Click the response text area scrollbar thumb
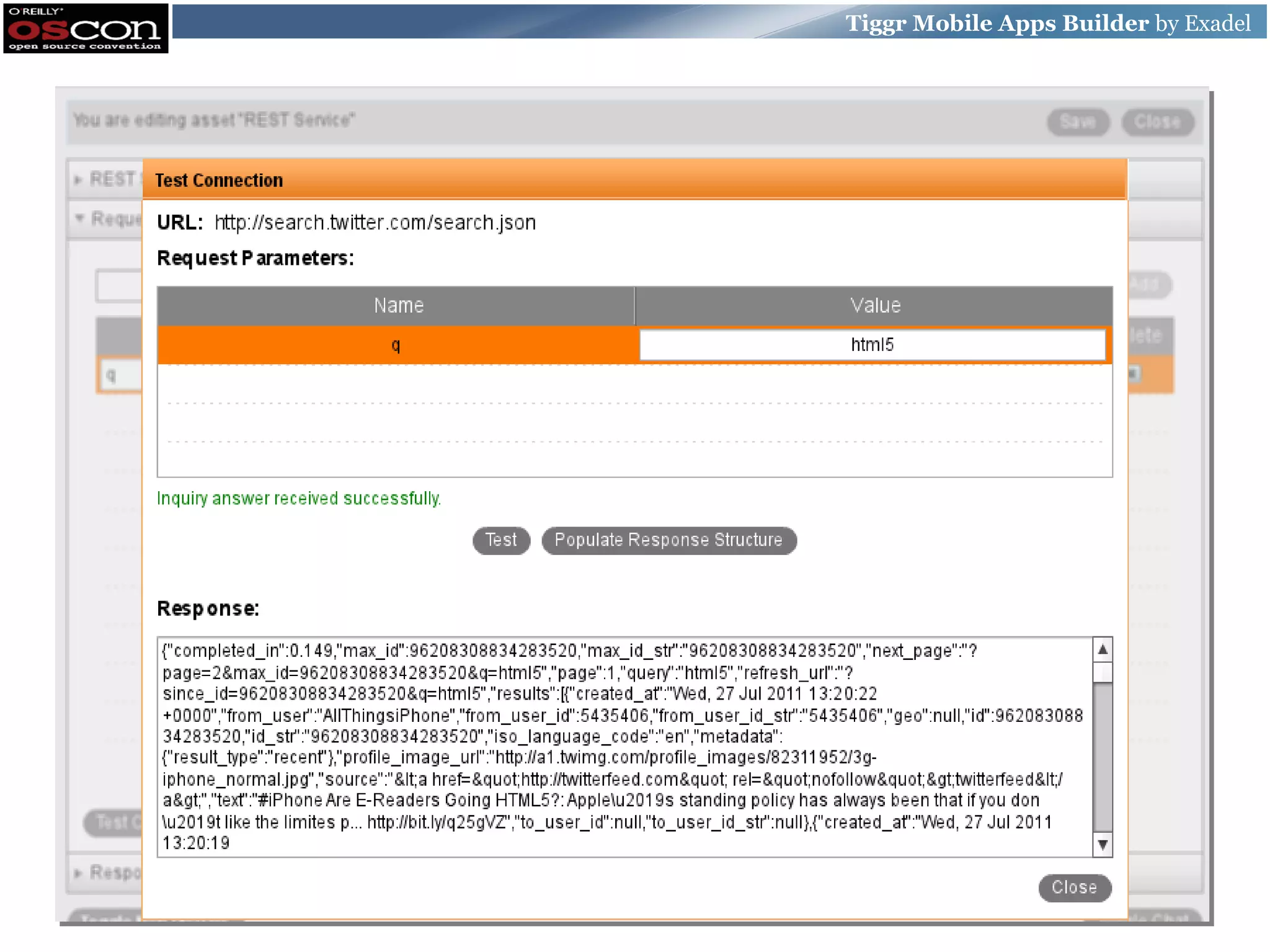 click(x=1103, y=673)
